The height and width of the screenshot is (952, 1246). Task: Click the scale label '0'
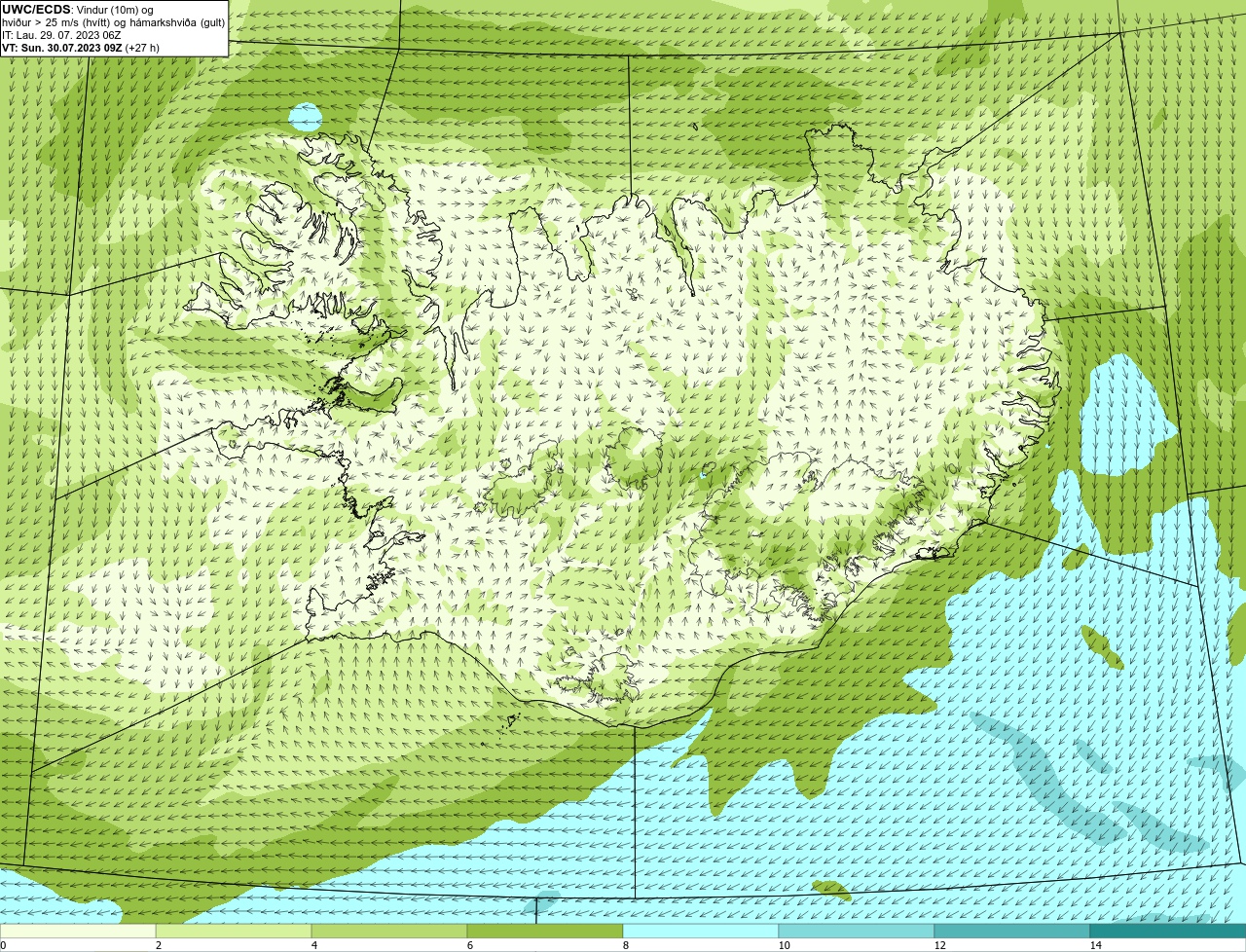pyautogui.click(x=3, y=945)
